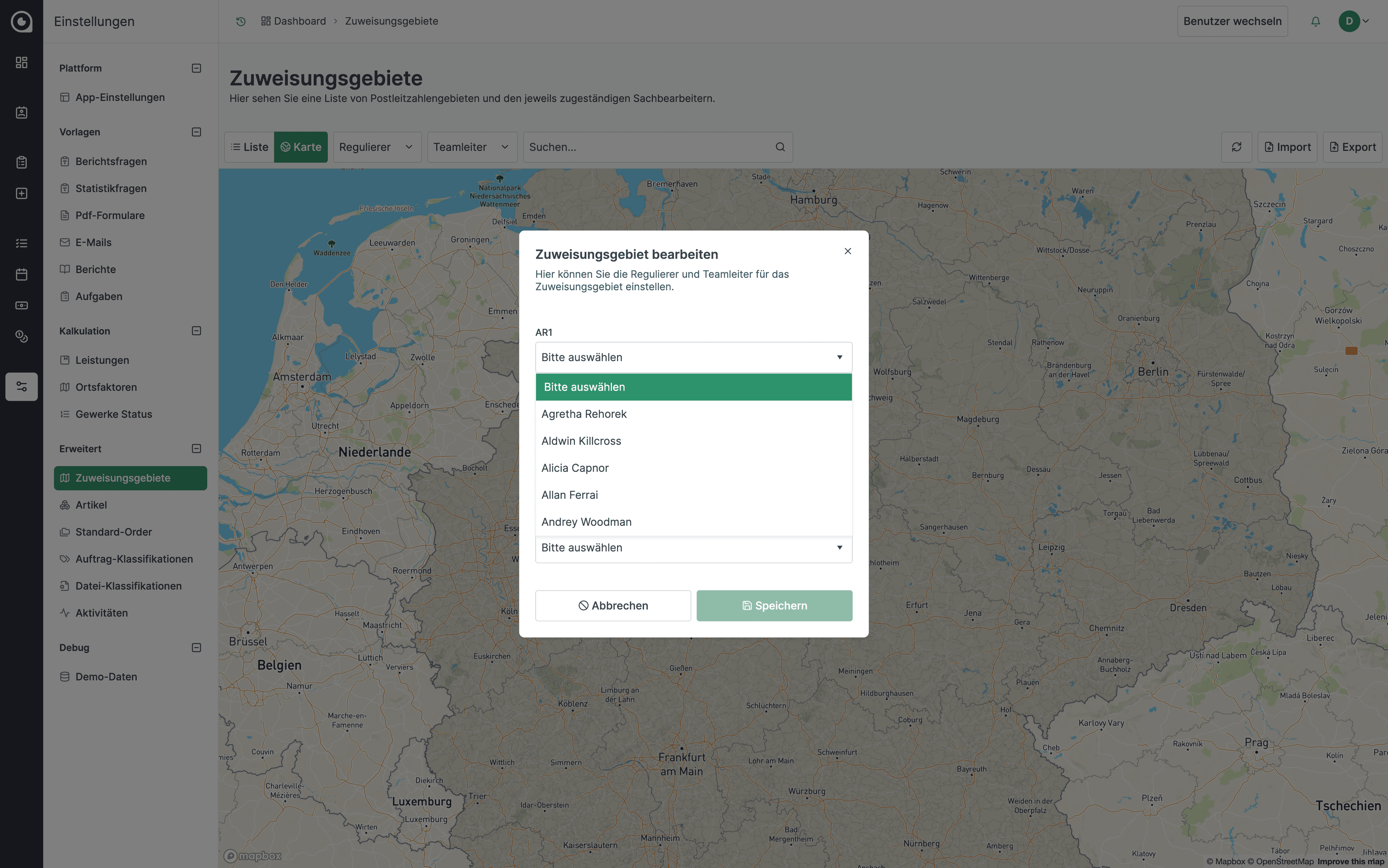Click the search magnifier icon
This screenshot has width=1388, height=868.
tap(780, 147)
